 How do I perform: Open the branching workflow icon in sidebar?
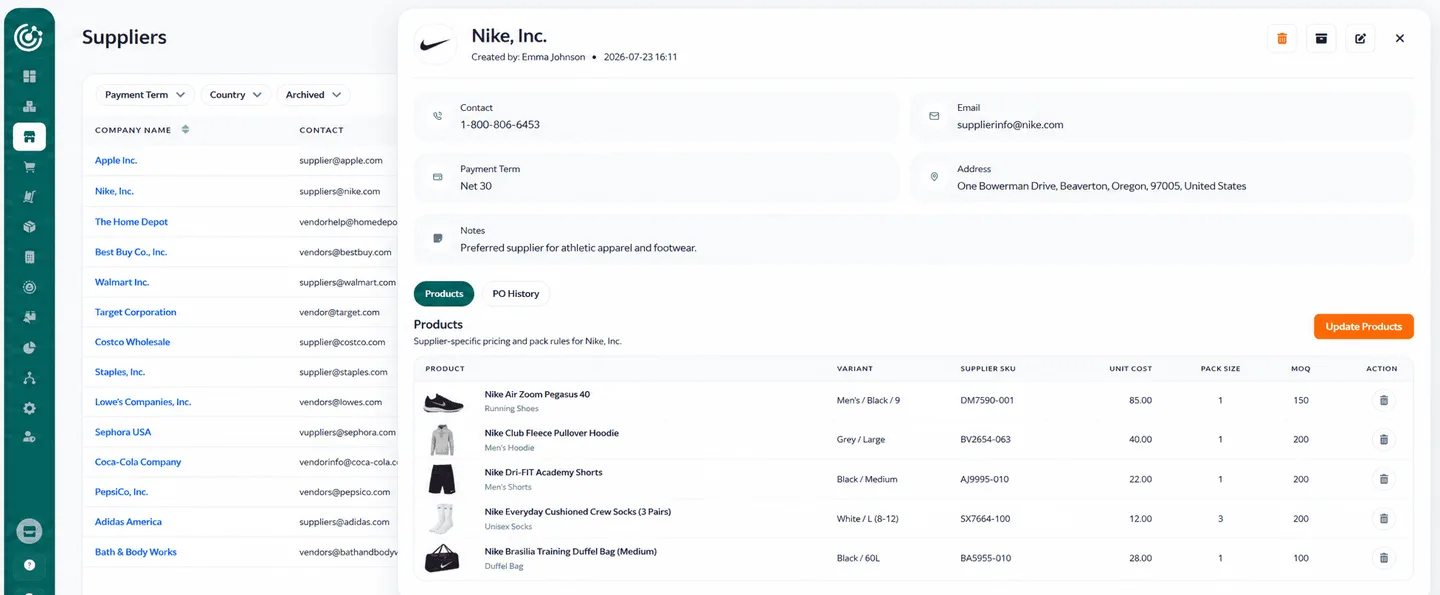[x=29, y=378]
